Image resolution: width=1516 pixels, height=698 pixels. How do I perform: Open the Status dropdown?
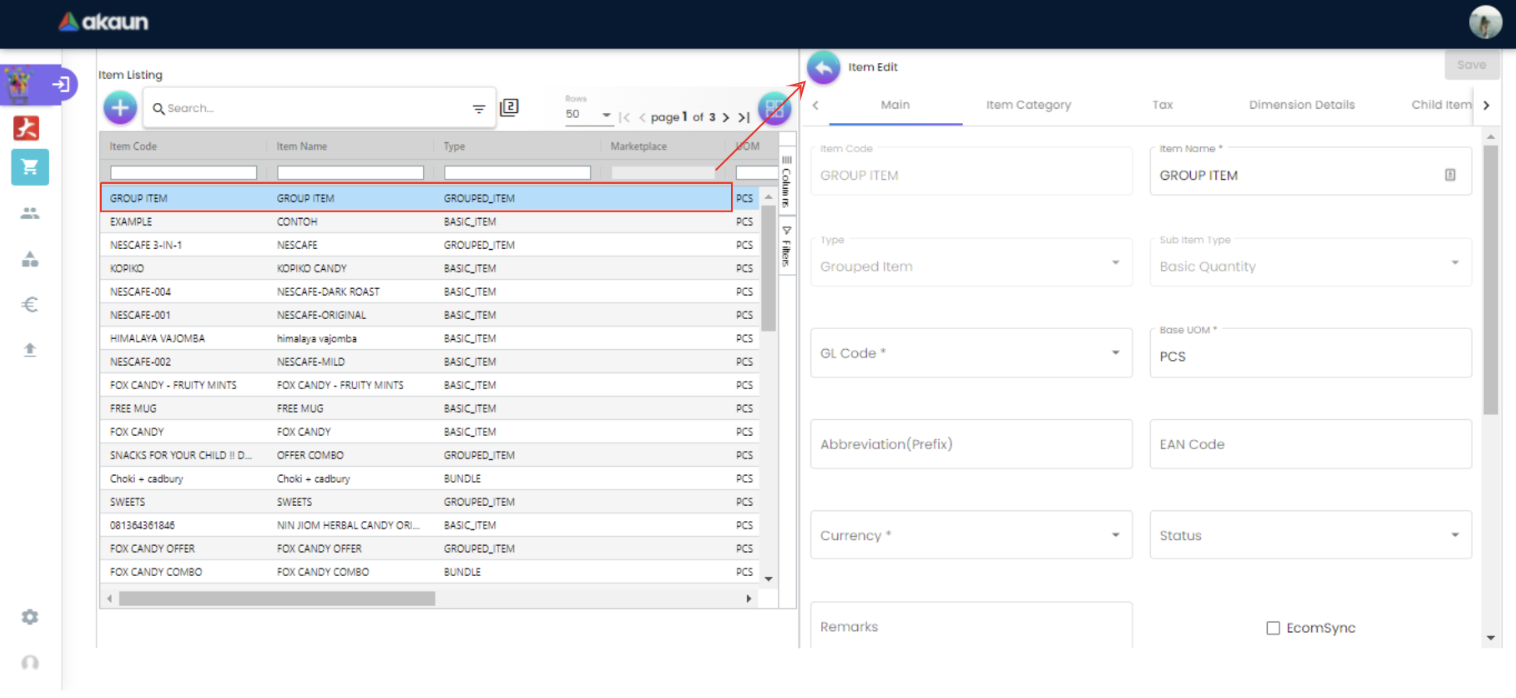pos(1454,535)
